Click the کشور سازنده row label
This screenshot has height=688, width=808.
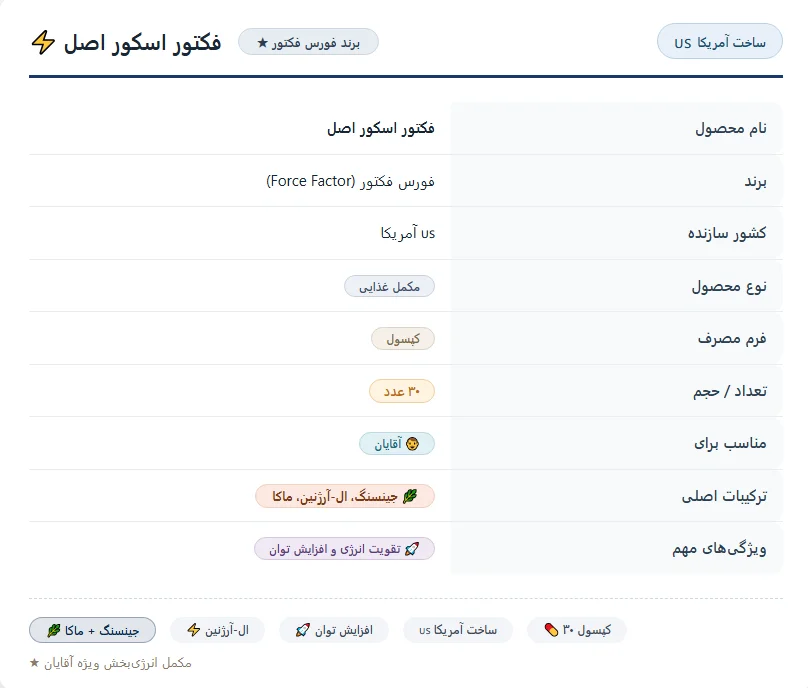coord(727,233)
